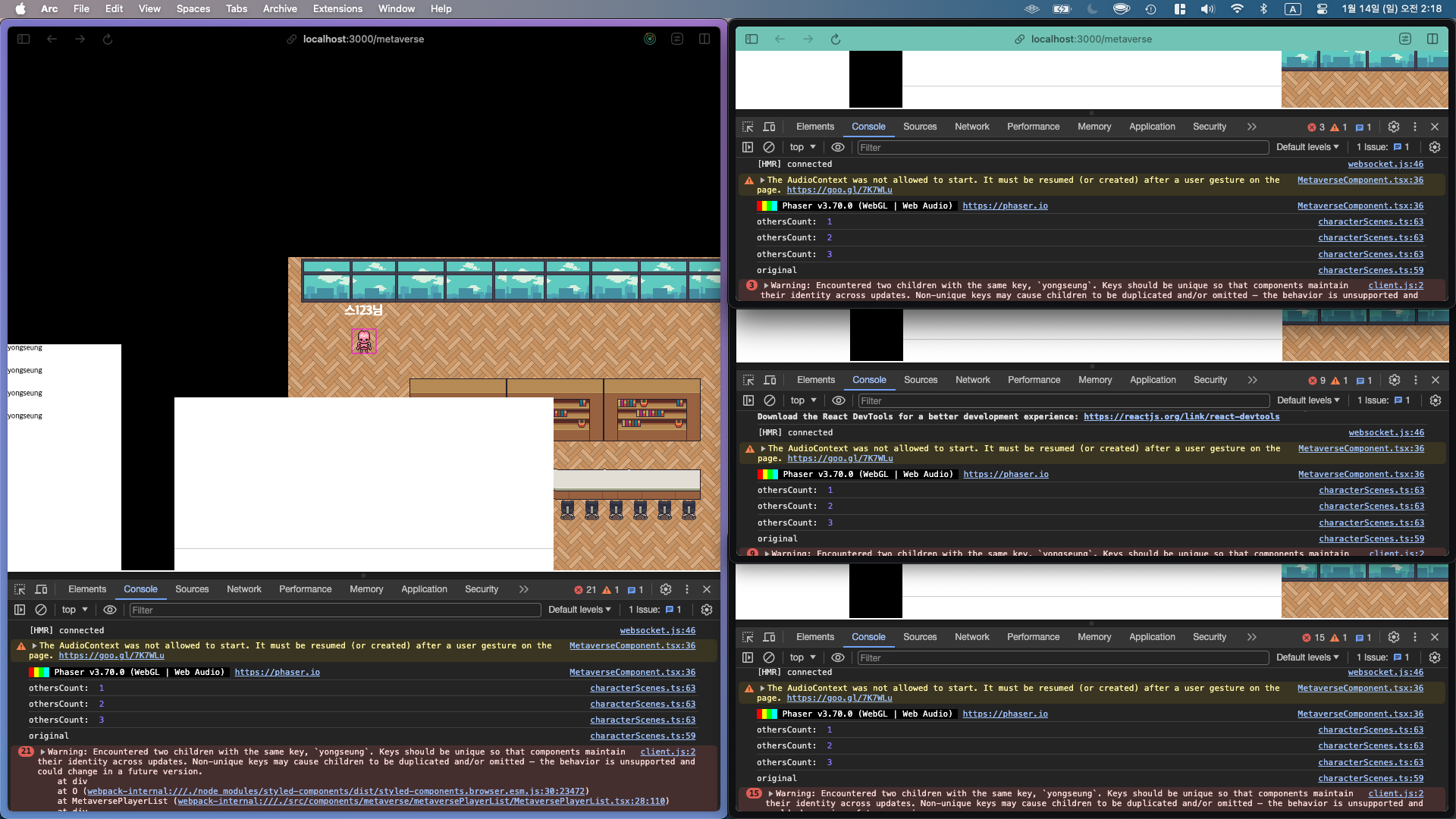Open characterScenes.ts:59 source link in left console
1456x819 pixels.
pos(642,736)
